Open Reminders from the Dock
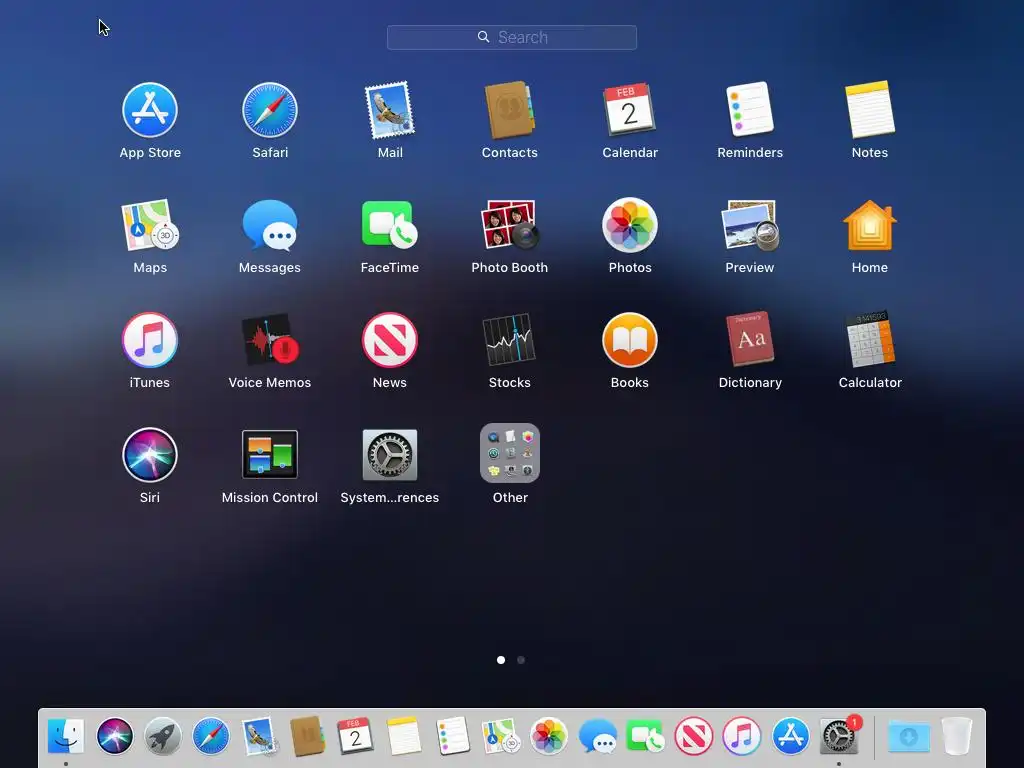This screenshot has height=768, width=1024. click(452, 736)
